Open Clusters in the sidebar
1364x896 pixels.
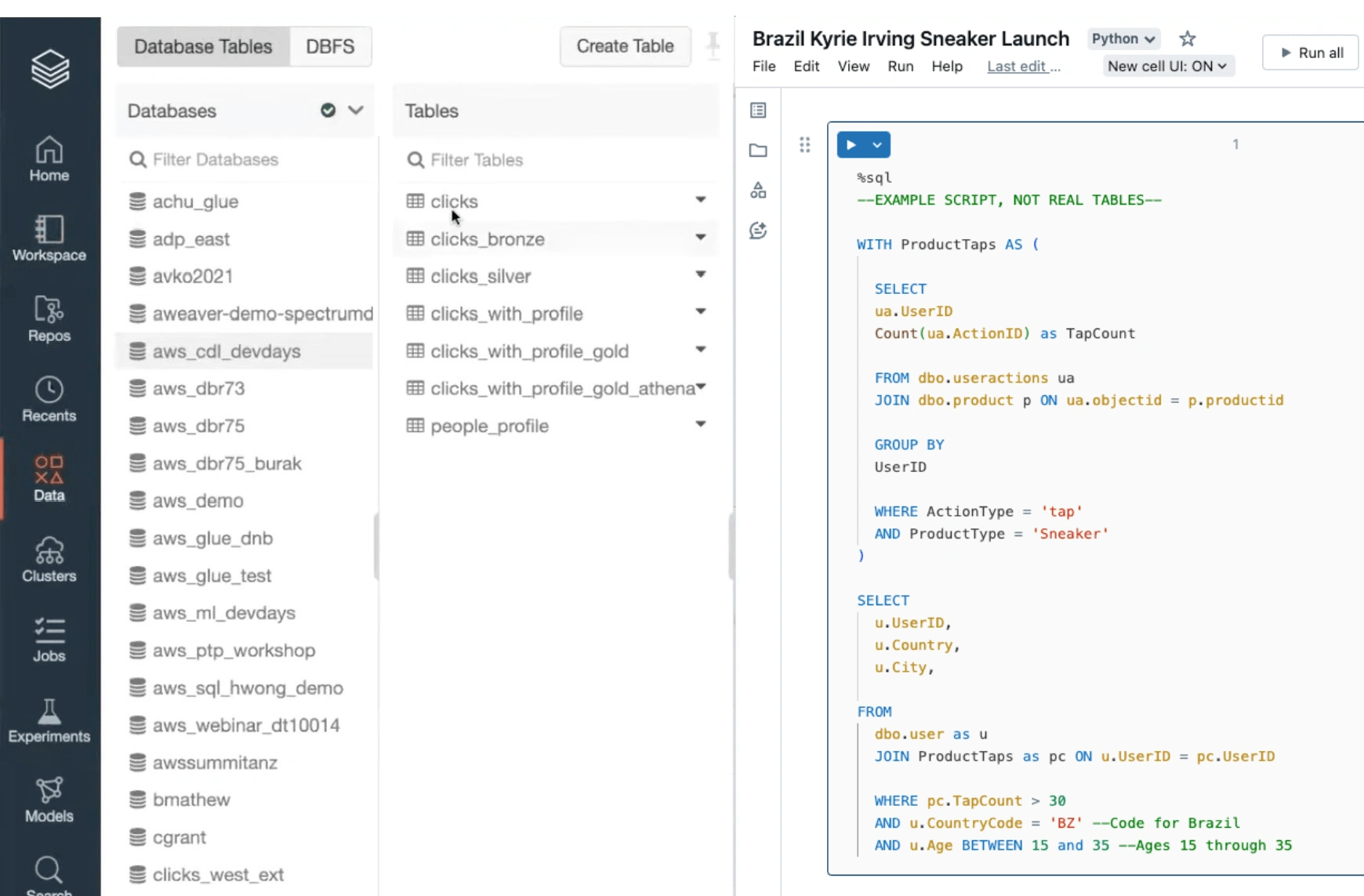49,560
